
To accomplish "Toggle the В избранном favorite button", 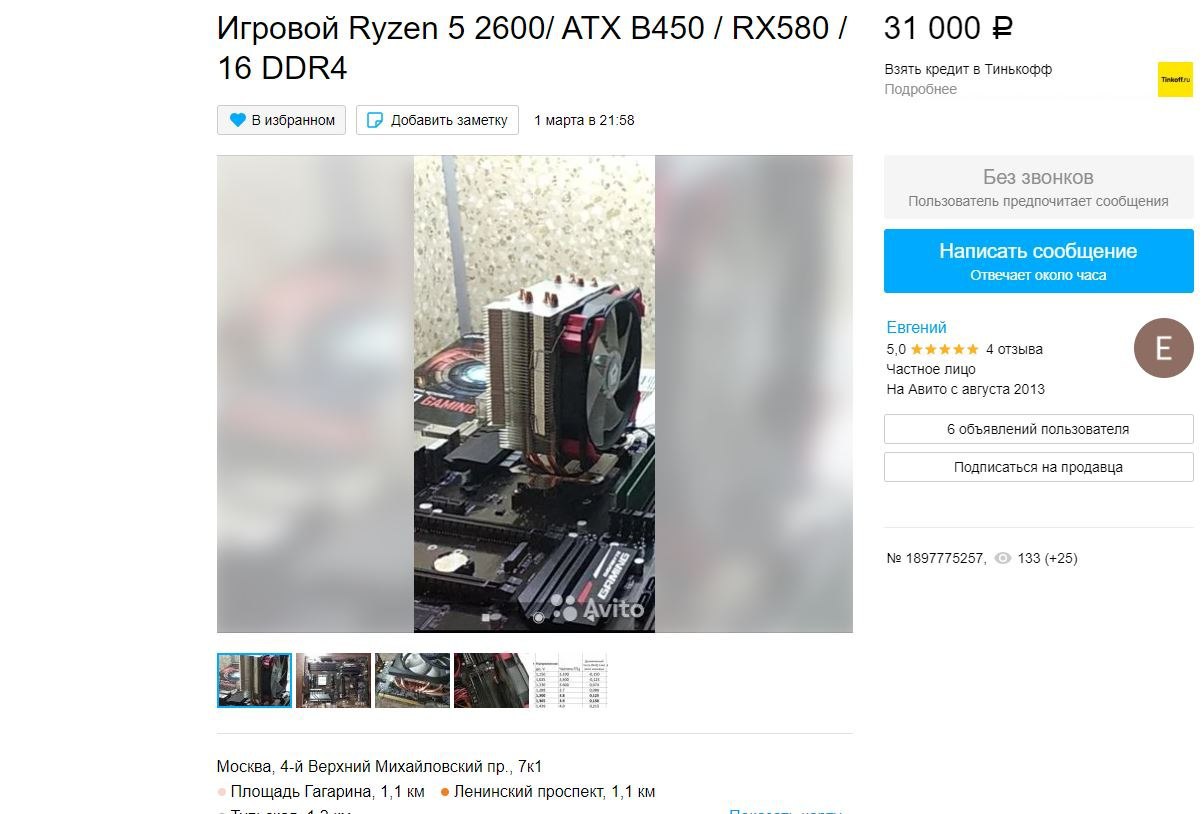I will tap(282, 120).
